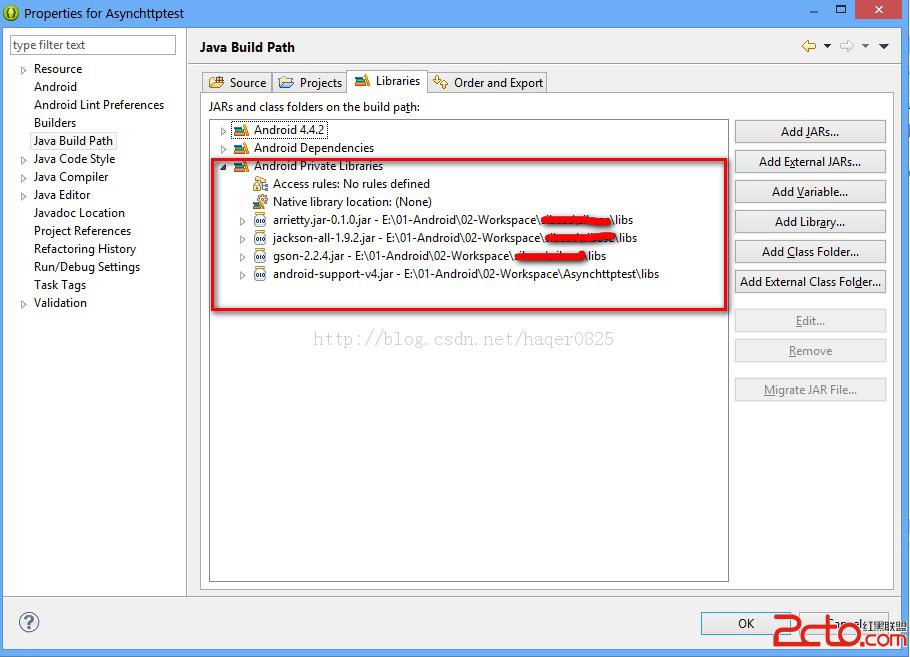Expand the Android 4.4.2 node
Image resolution: width=910 pixels, height=657 pixels.
[x=223, y=132]
